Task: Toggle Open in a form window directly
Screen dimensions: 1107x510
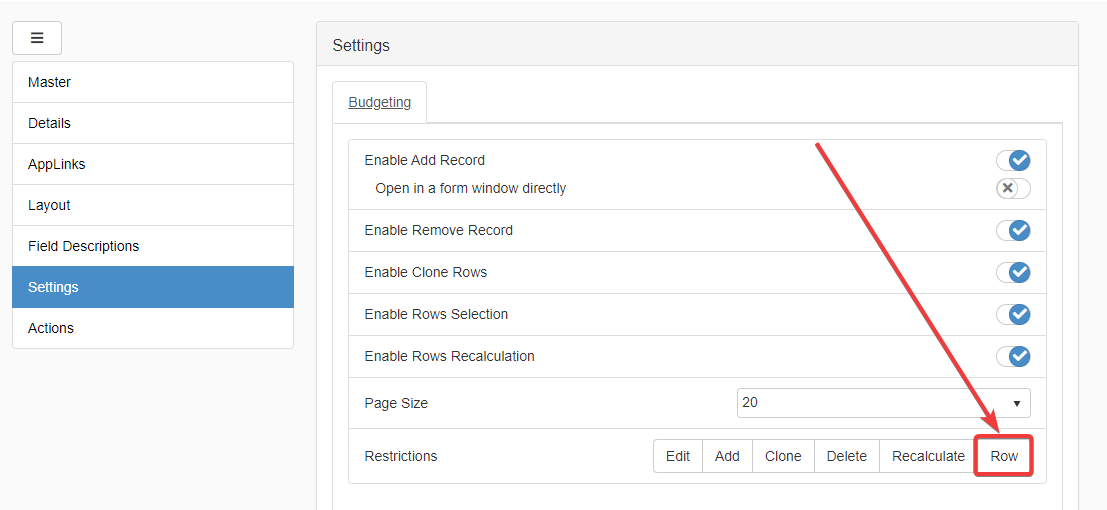Action: (x=1013, y=188)
